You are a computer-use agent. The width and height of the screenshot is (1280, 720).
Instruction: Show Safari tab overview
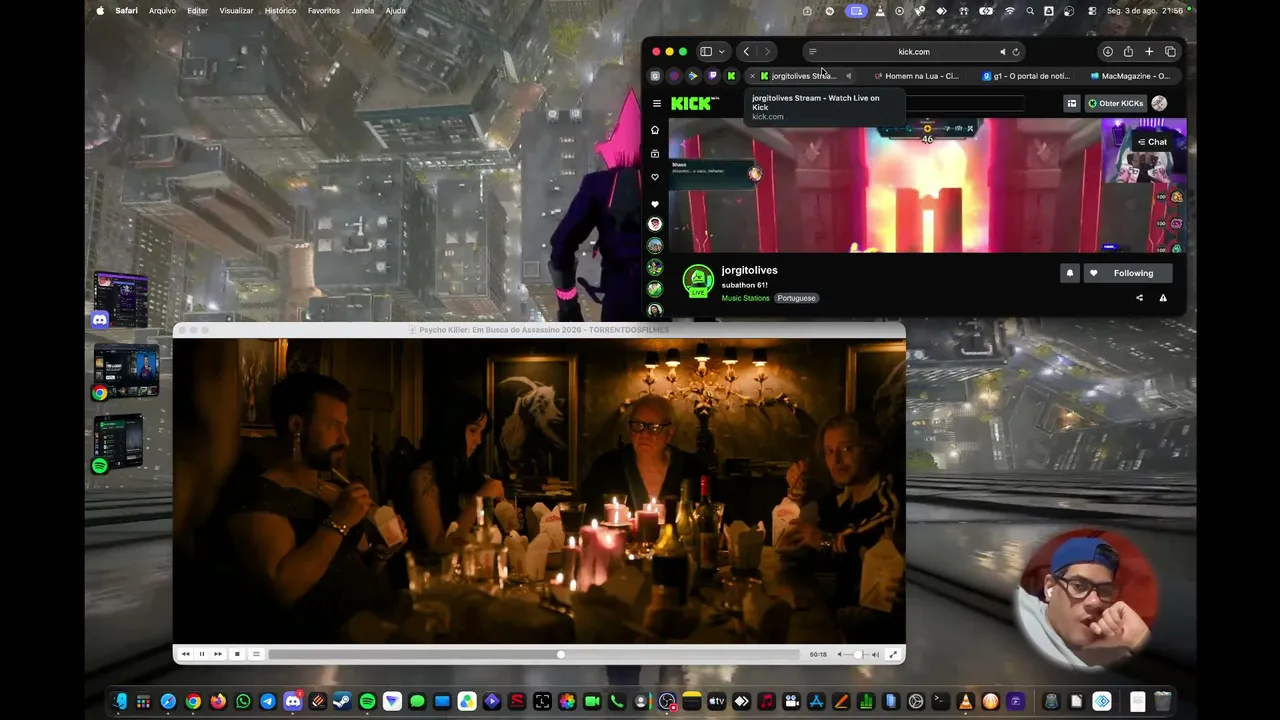tap(1170, 52)
